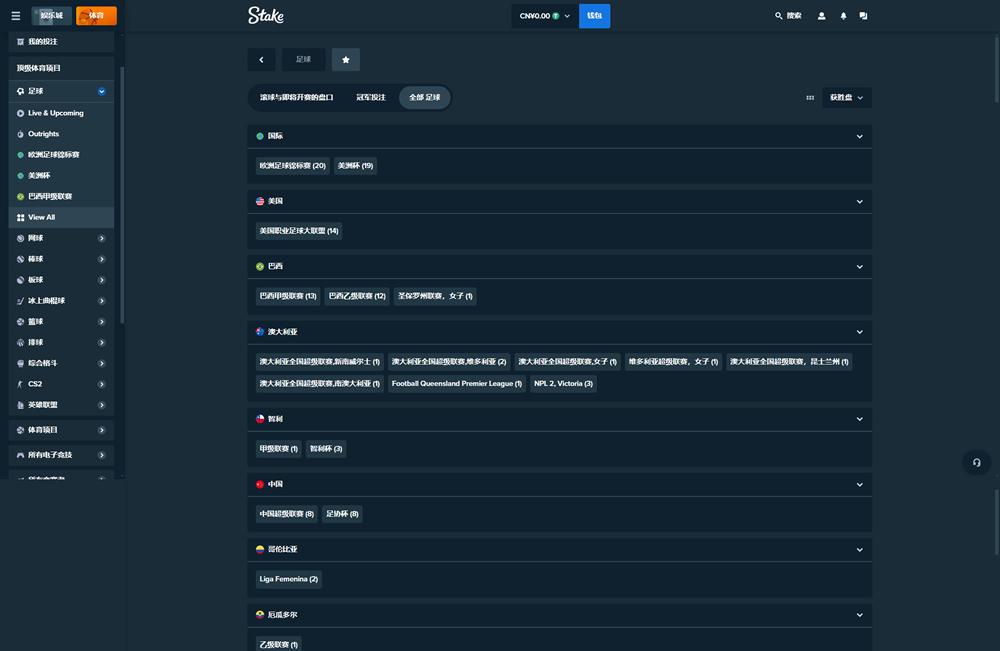Expand the 篮球 sidebar arrow
The width and height of the screenshot is (1000, 651).
point(101,322)
